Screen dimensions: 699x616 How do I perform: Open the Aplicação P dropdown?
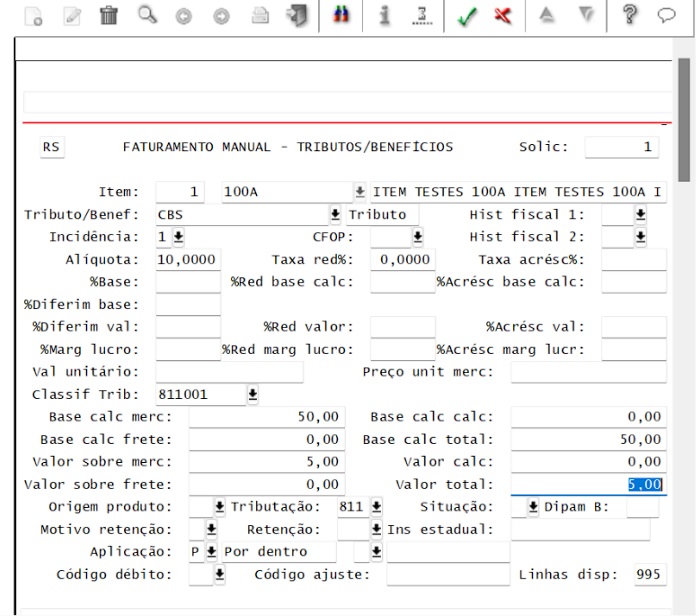(211, 552)
